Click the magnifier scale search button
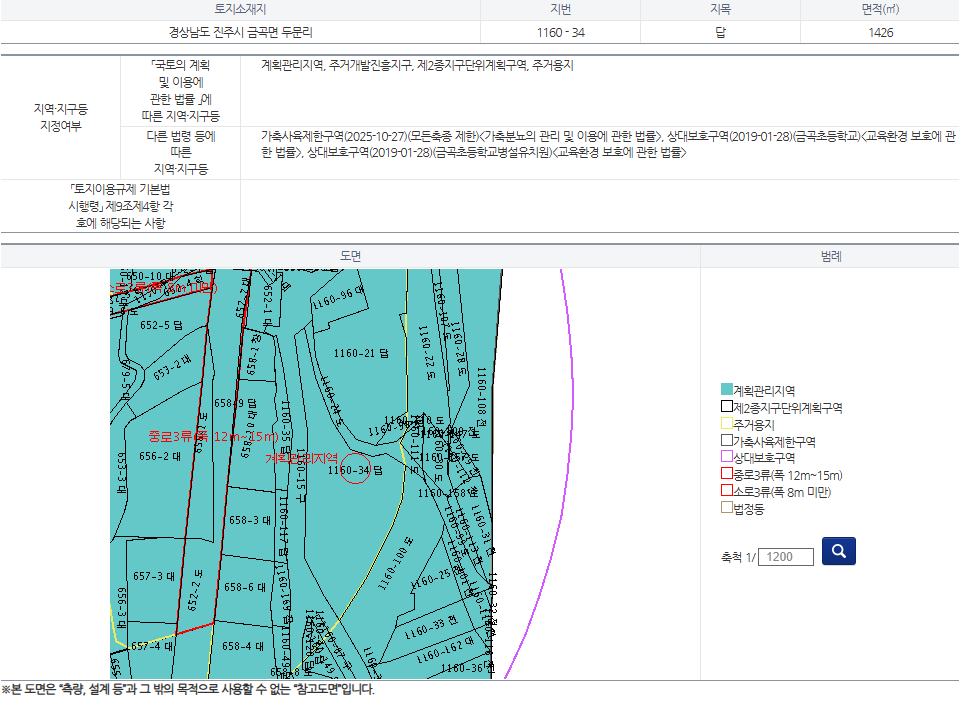Image resolution: width=959 pixels, height=702 pixels. coord(839,551)
